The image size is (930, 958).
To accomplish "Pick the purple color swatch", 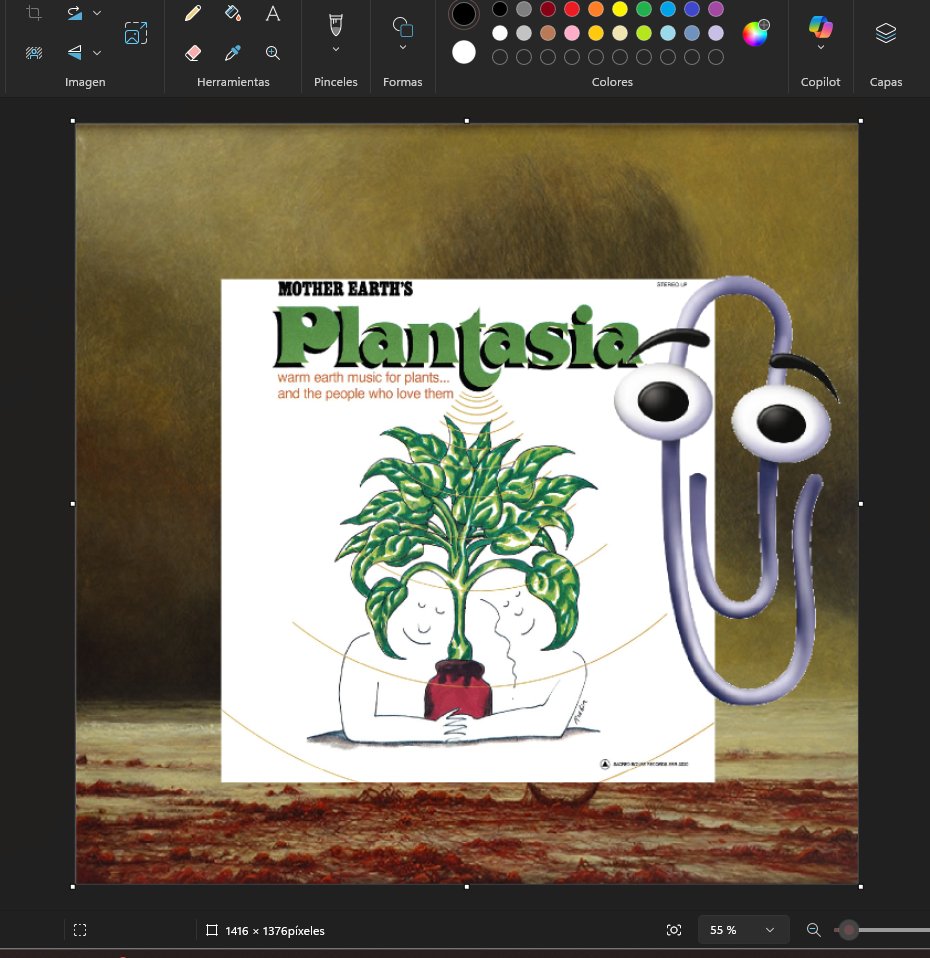I will [x=716, y=9].
